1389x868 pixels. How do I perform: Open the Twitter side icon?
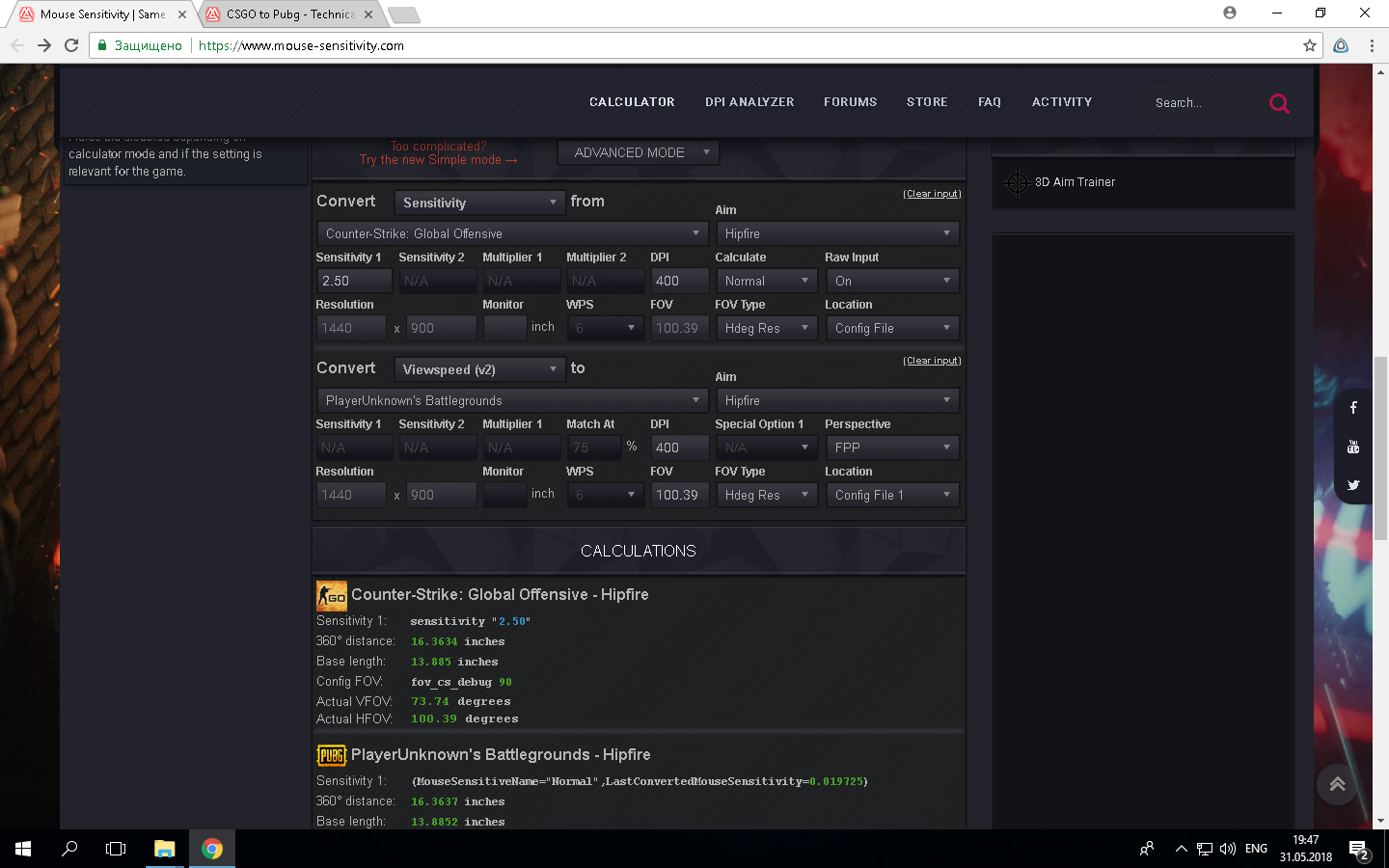pyautogui.click(x=1353, y=485)
